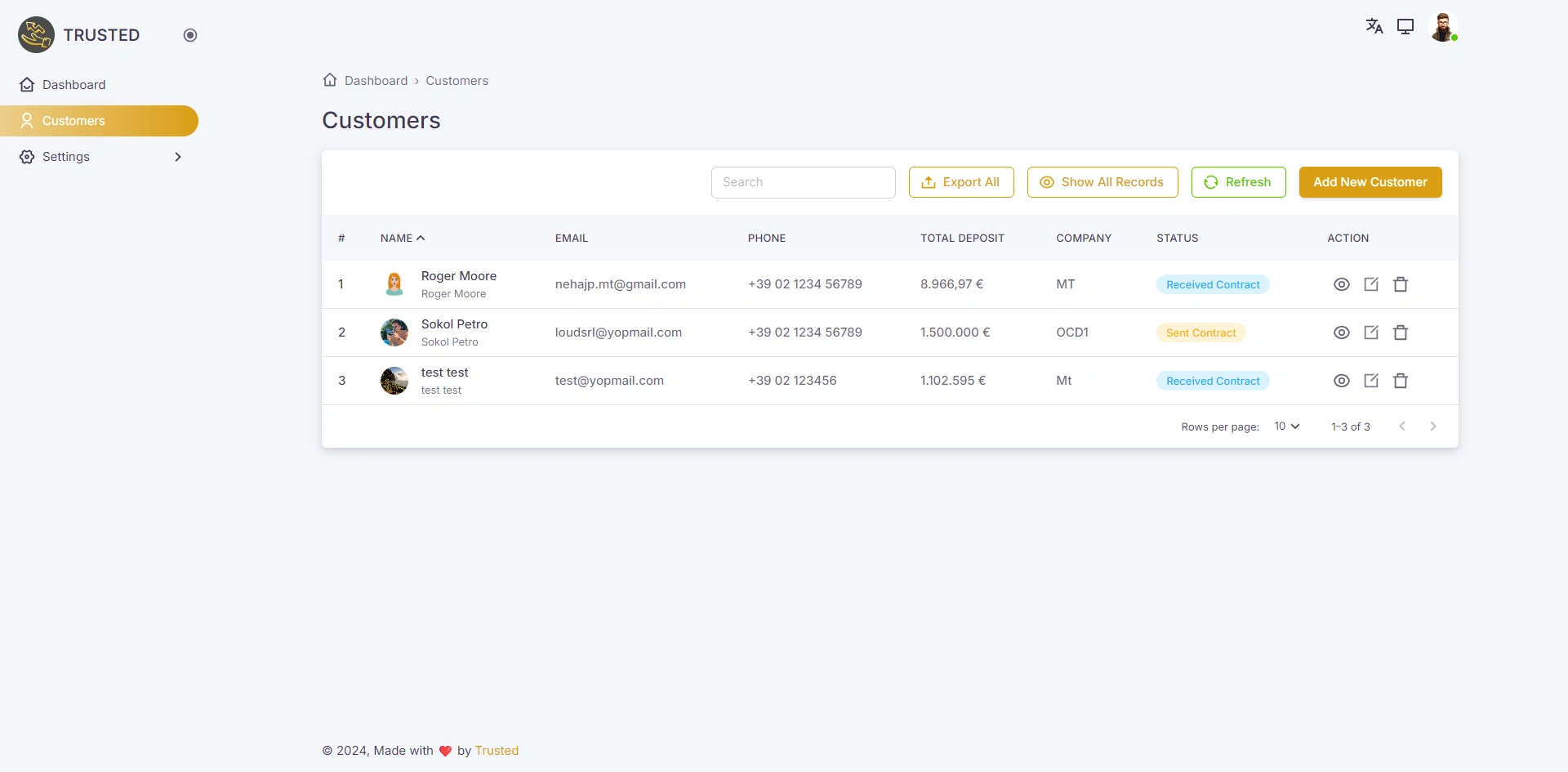Toggle the sidebar pin radio icon
The image size is (1568, 772).
coord(190,35)
